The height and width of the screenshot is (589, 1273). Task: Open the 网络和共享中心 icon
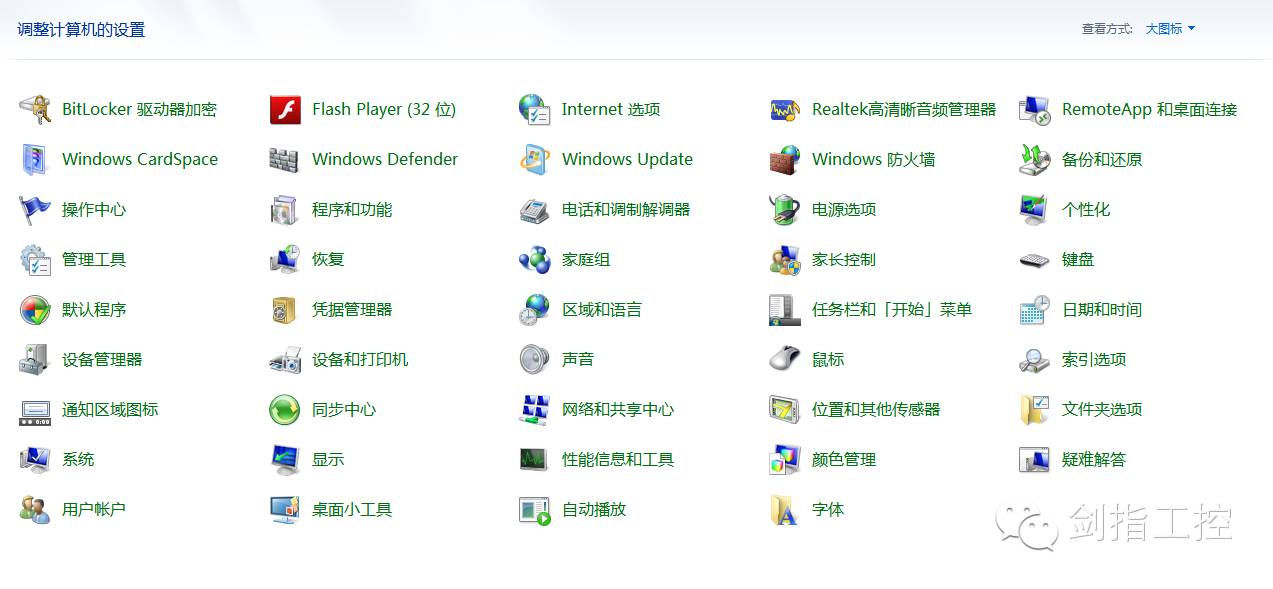tap(535, 409)
